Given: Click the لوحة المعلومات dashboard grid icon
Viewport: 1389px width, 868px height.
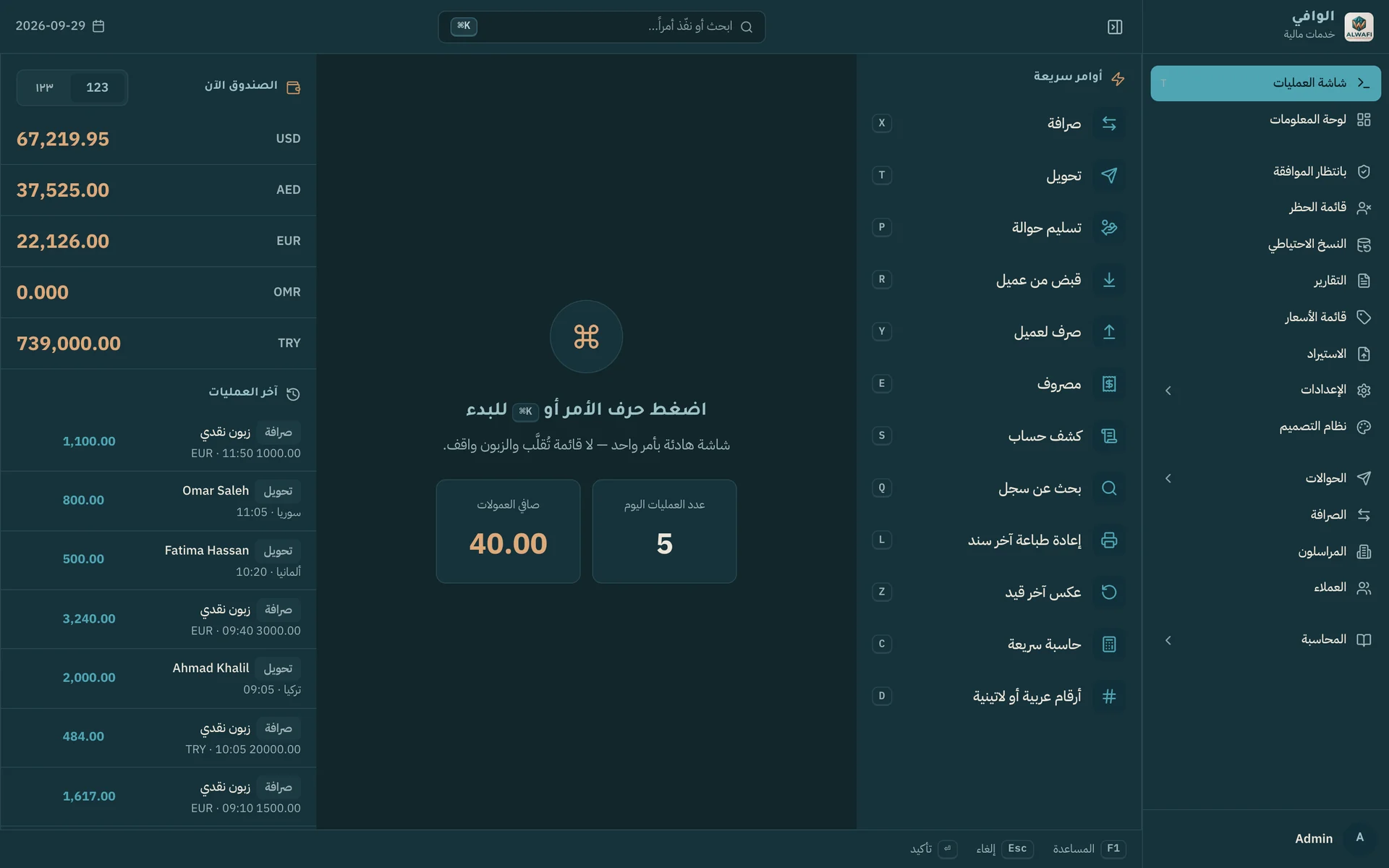Looking at the screenshot, I should coord(1364,119).
